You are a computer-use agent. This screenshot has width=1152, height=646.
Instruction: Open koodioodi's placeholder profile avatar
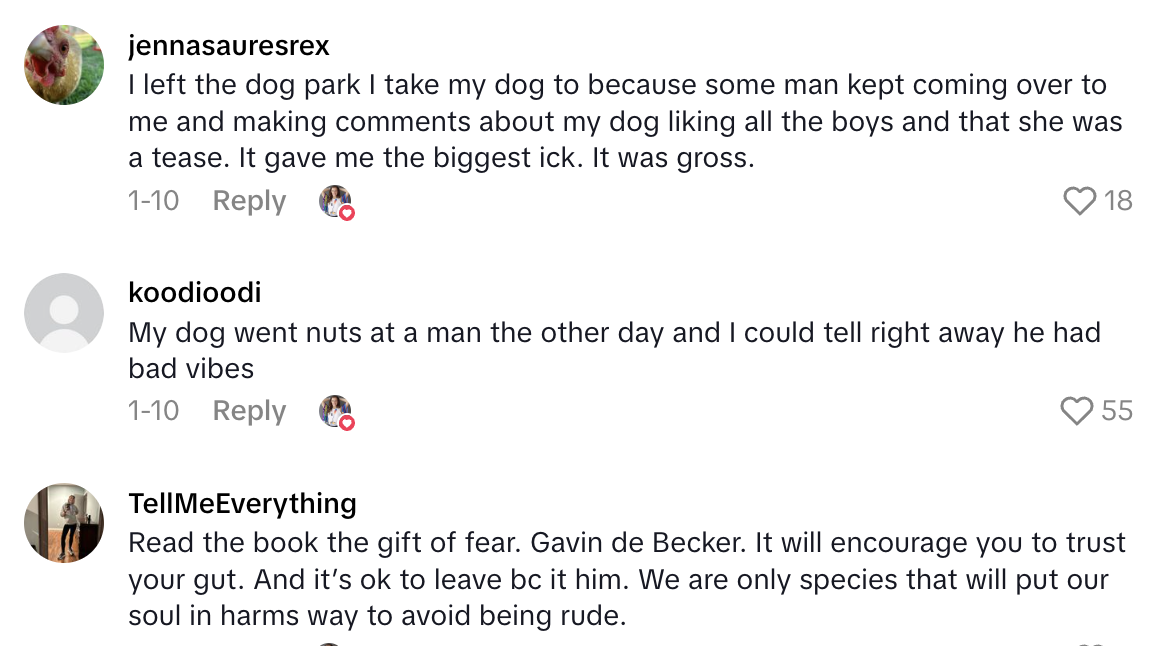pos(63,312)
